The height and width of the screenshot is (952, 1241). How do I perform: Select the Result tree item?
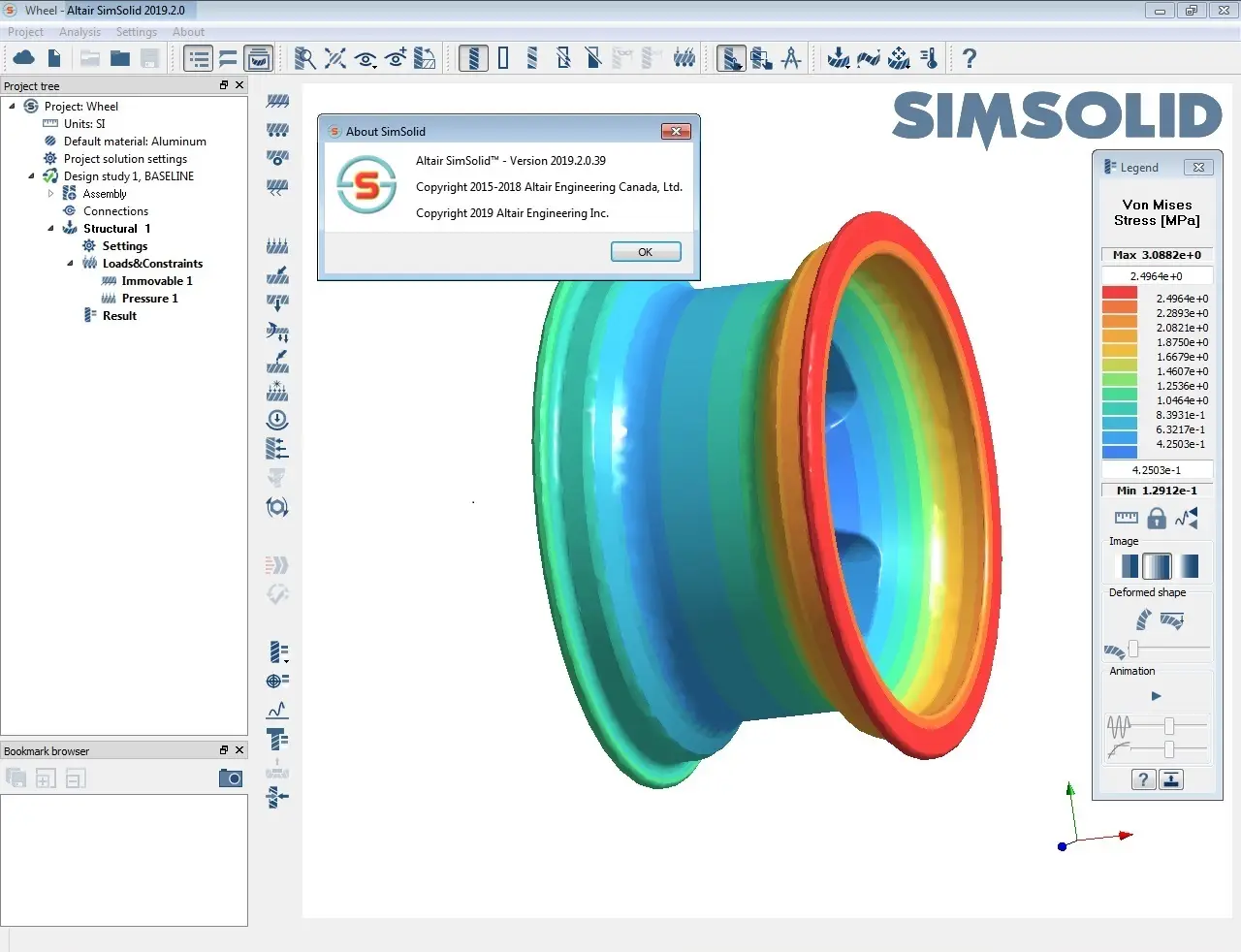[119, 316]
